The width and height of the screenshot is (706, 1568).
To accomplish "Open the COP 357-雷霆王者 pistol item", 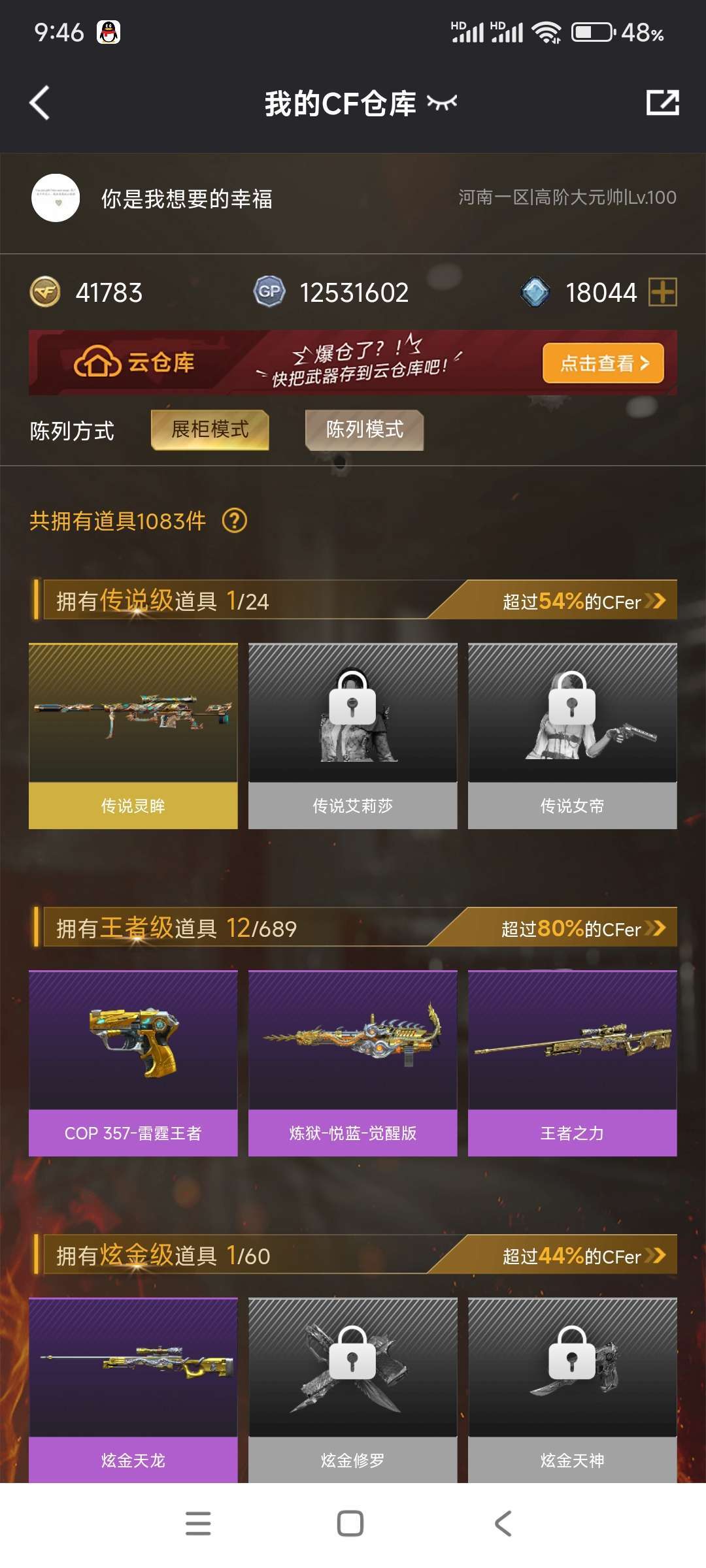I will pos(133,1064).
